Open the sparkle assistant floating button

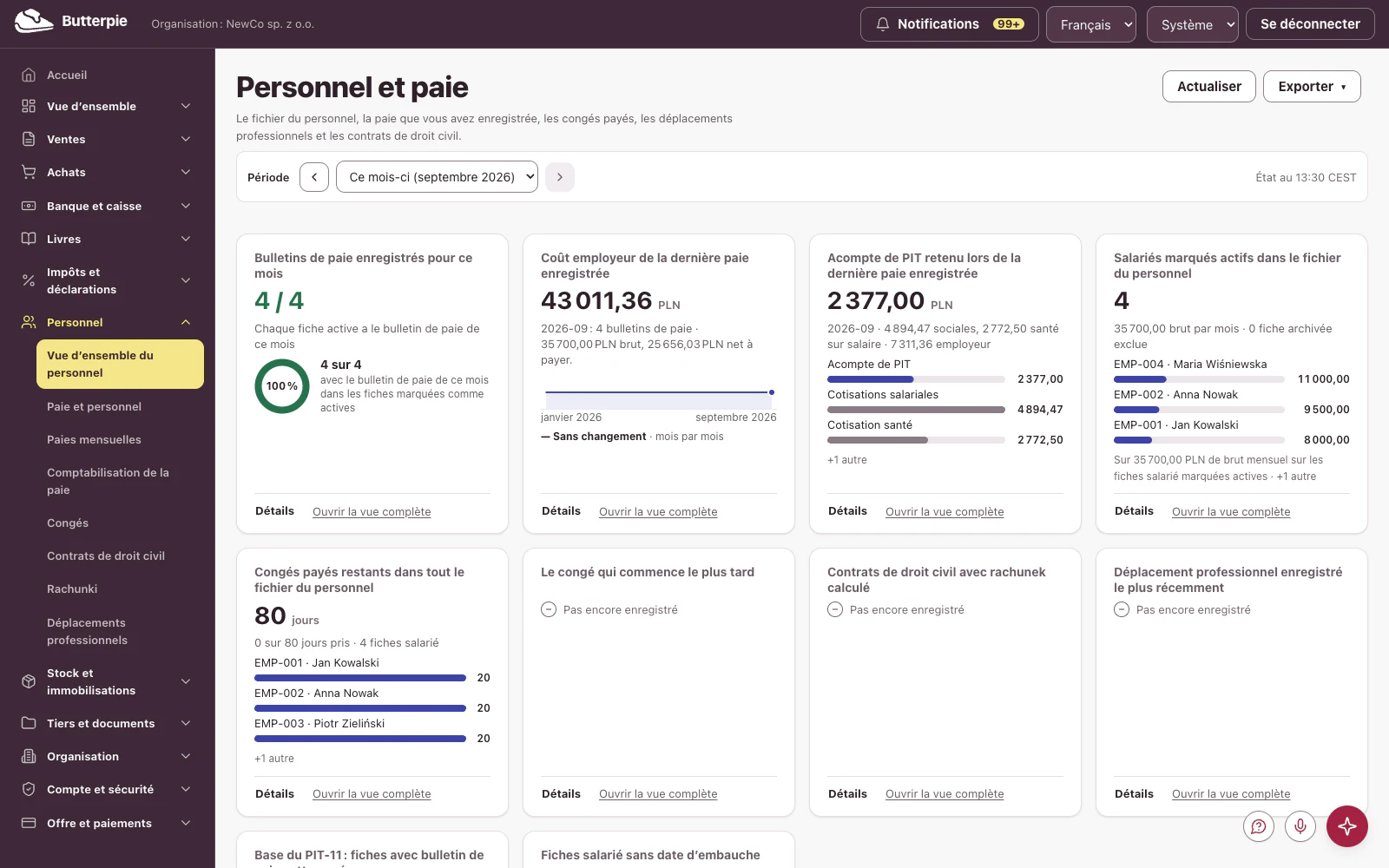pos(1347,826)
